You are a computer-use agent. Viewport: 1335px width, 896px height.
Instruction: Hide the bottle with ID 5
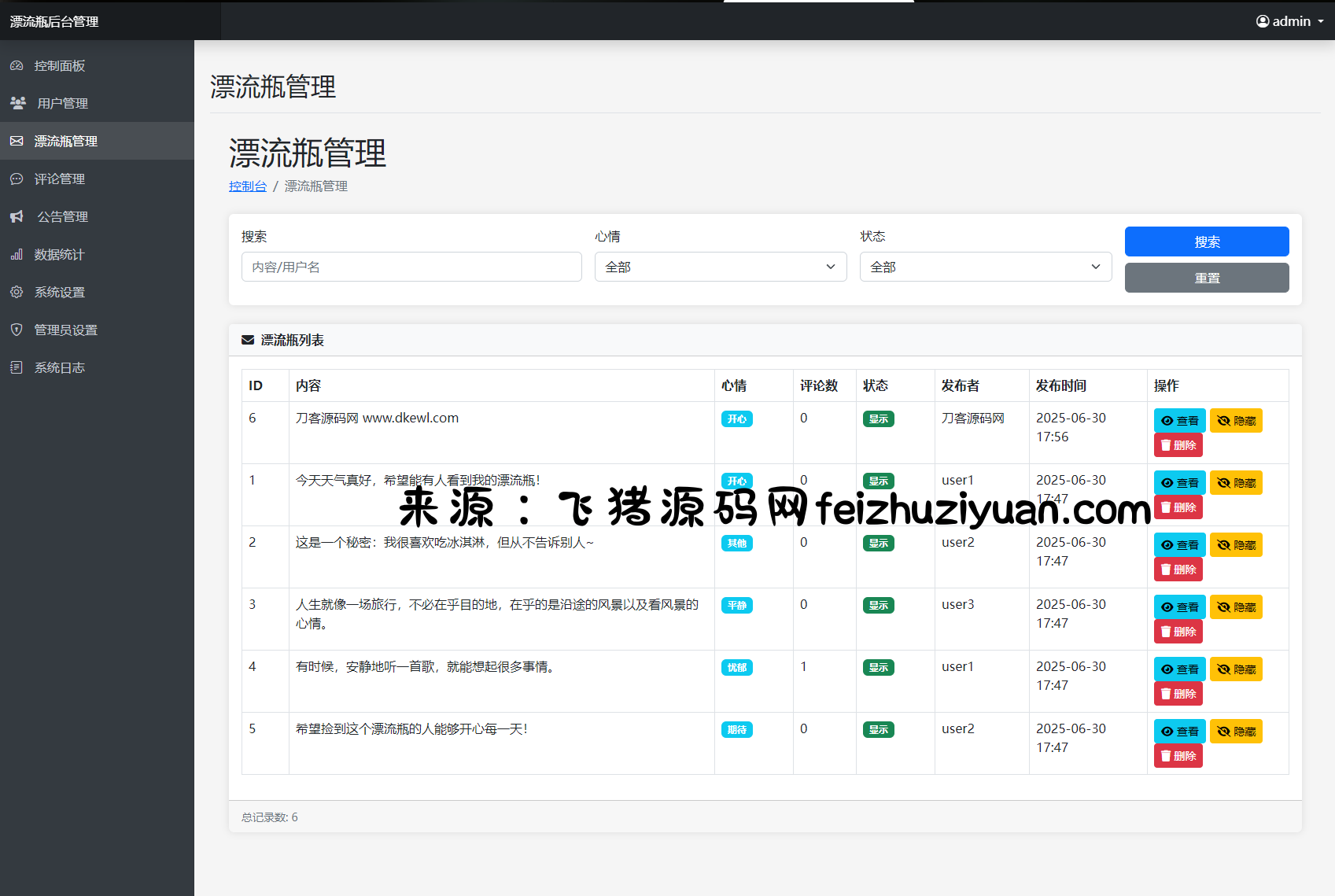click(1235, 732)
